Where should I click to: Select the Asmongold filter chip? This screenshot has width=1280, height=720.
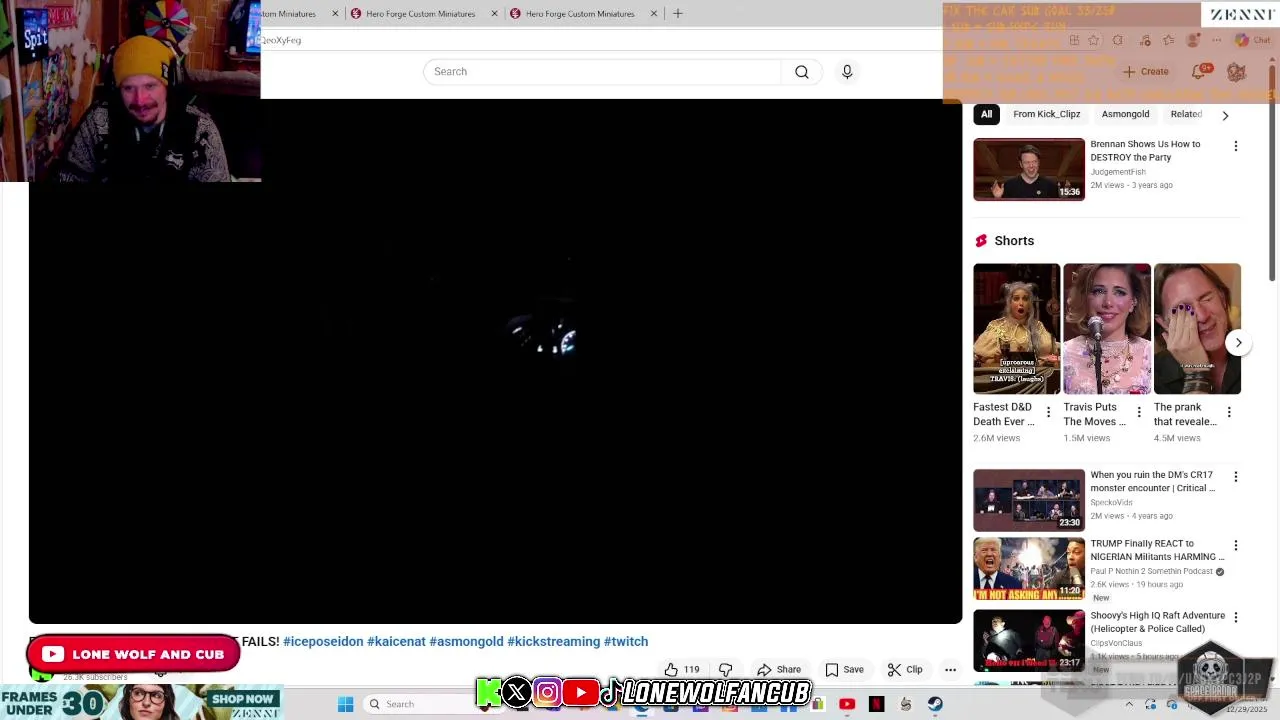1125,114
